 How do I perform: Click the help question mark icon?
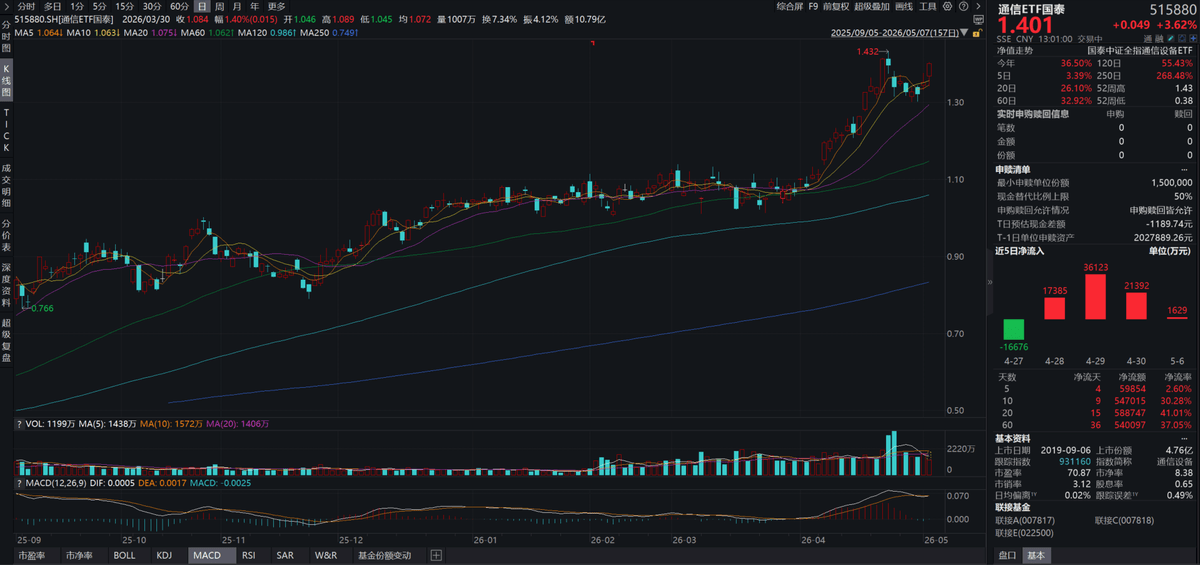pos(964,6)
